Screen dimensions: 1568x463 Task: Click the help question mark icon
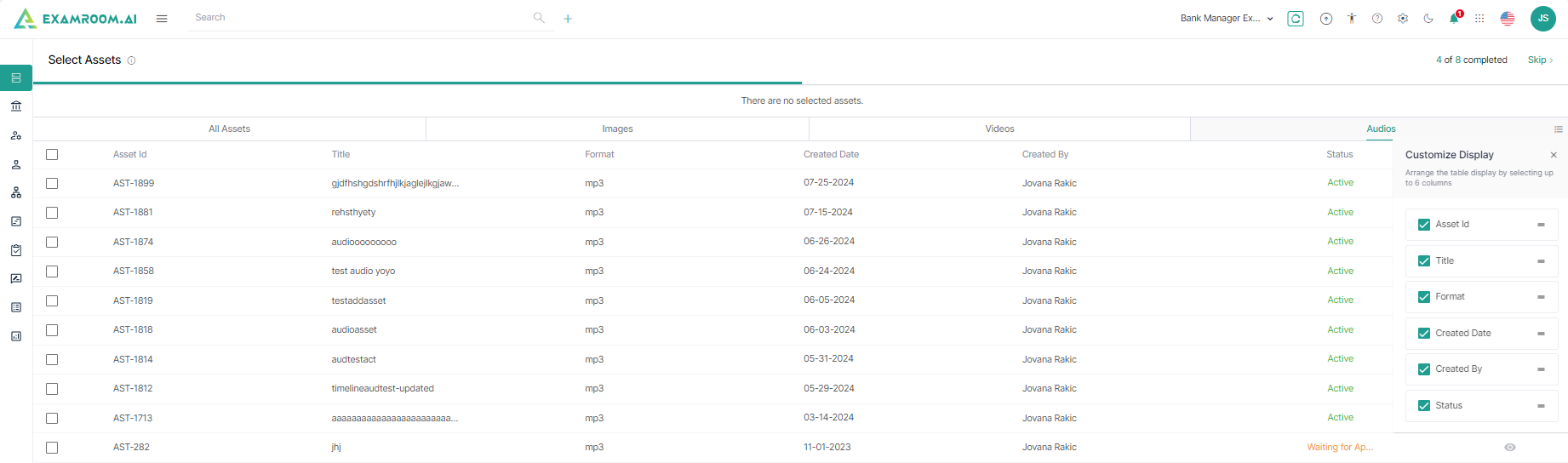[1377, 19]
